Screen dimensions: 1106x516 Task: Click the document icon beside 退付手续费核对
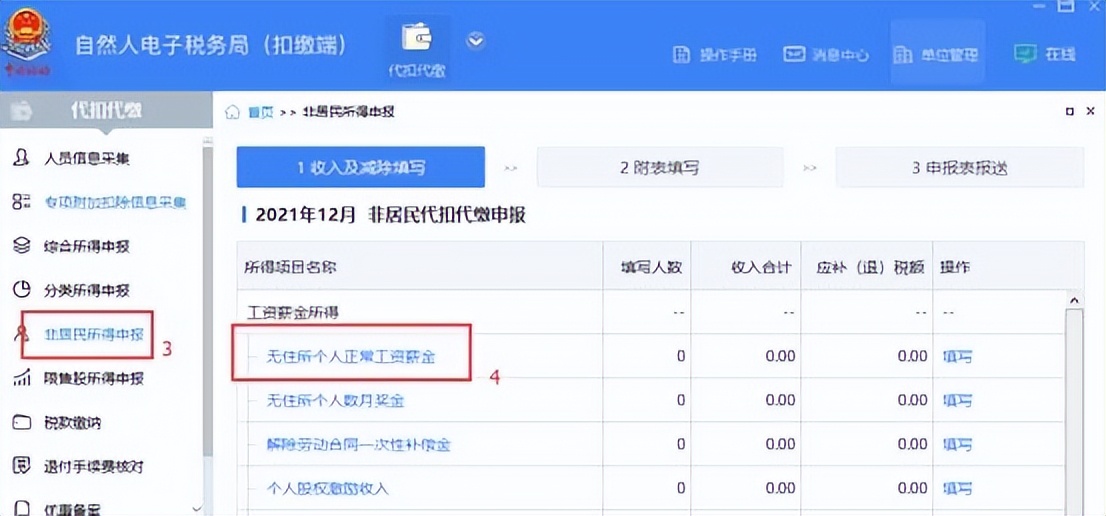pos(22,466)
